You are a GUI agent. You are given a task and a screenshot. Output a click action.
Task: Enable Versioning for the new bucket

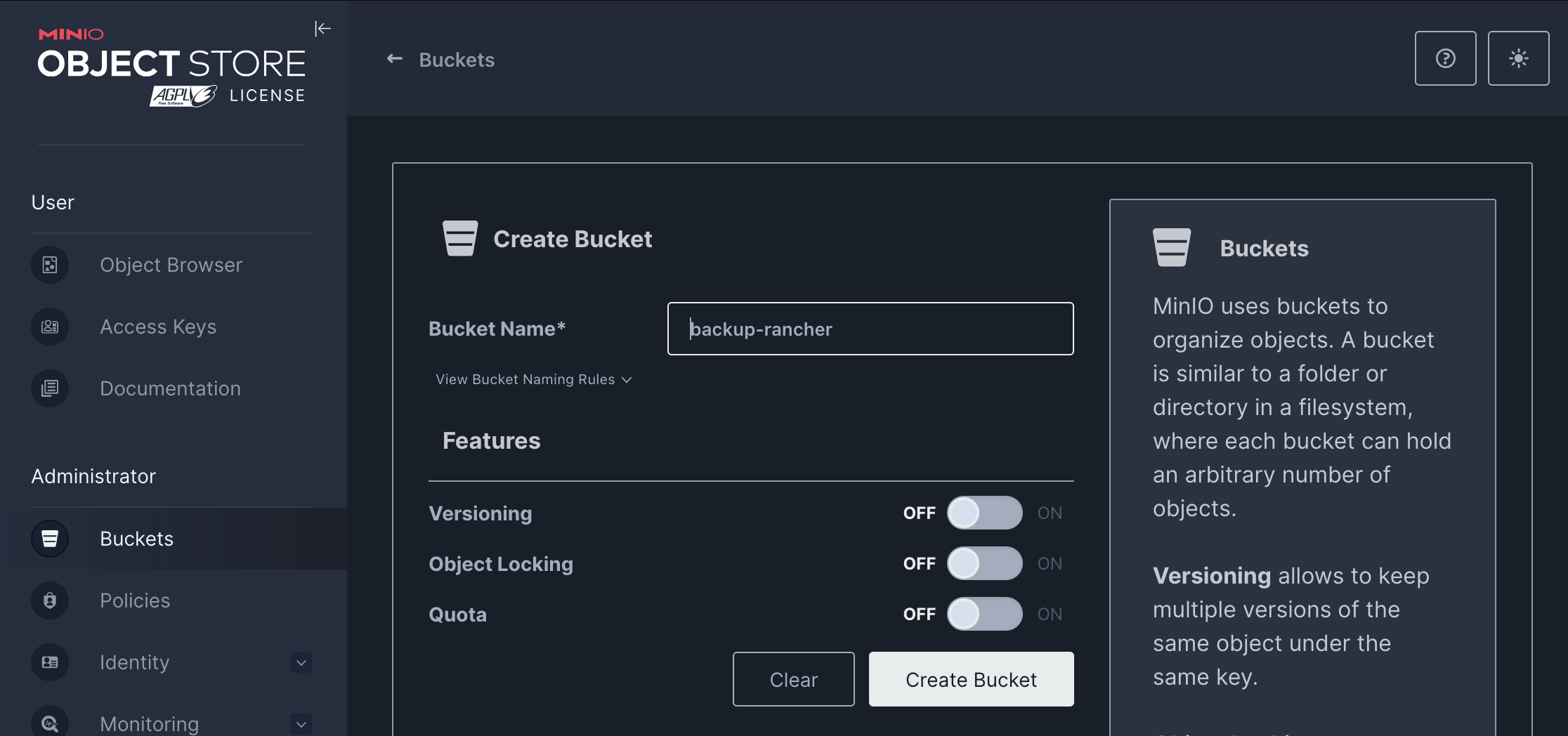(985, 513)
